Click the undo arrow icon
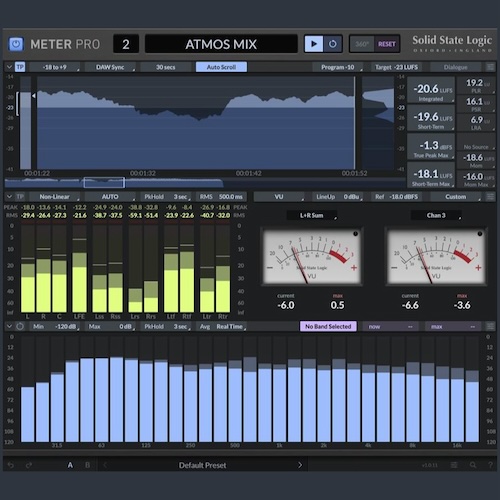Screen dimensions: 500x500 (x=11, y=465)
